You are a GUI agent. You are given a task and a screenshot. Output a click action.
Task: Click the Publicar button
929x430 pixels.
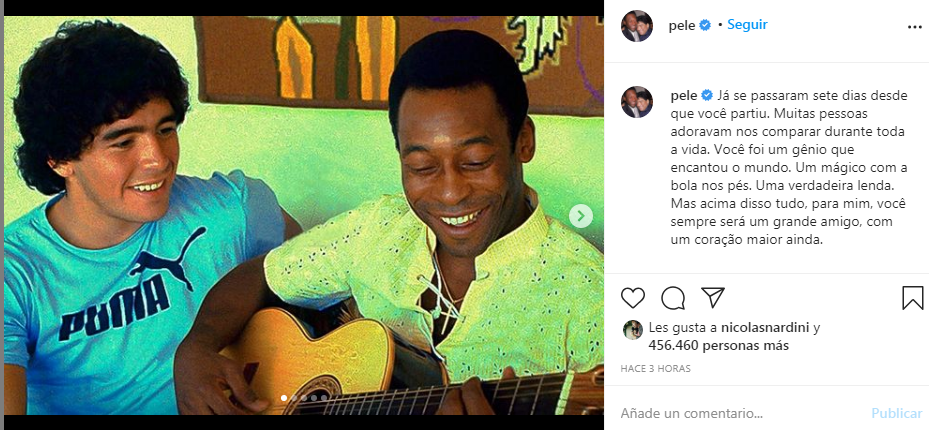coord(897,413)
